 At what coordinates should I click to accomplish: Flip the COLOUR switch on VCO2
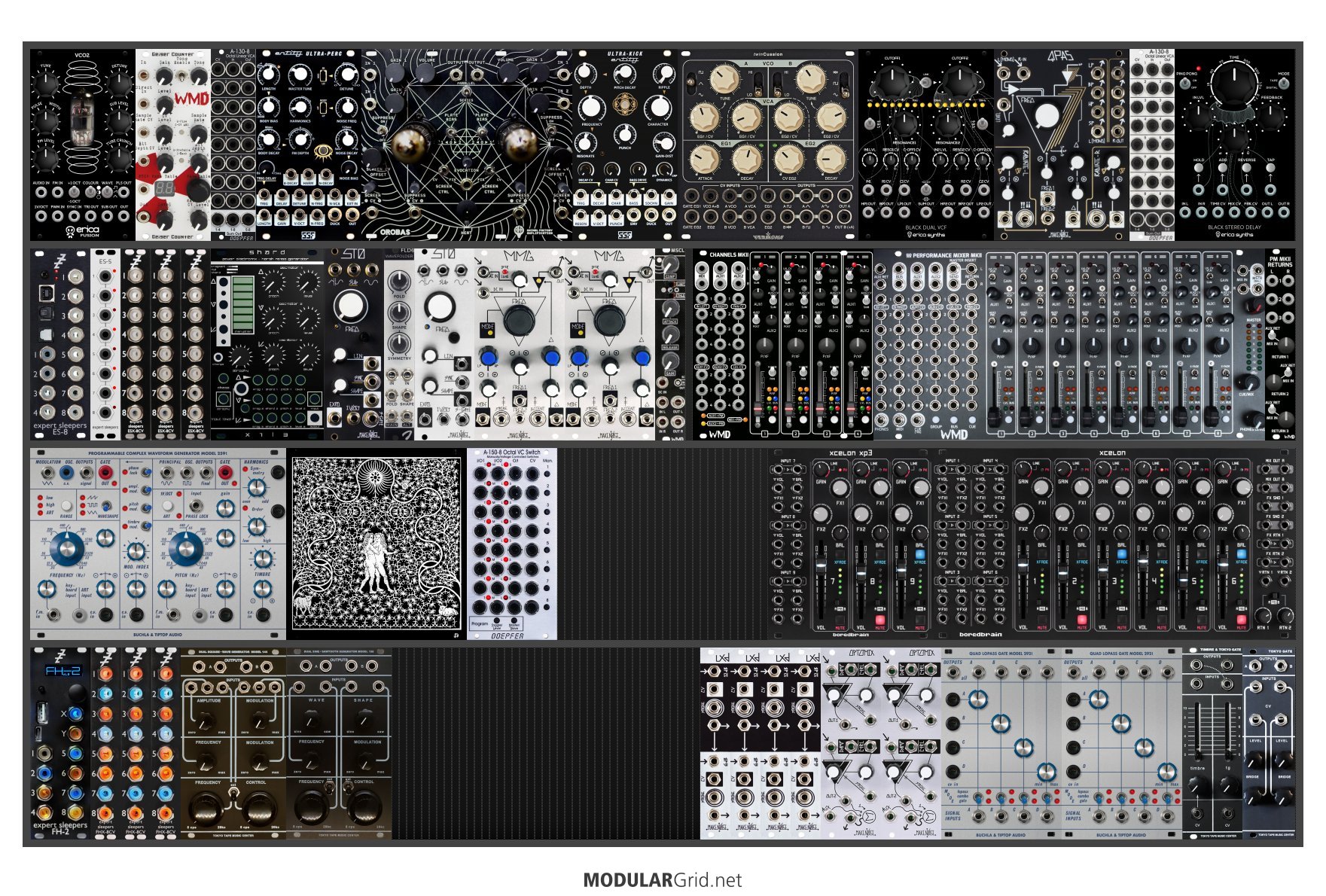pos(90,192)
